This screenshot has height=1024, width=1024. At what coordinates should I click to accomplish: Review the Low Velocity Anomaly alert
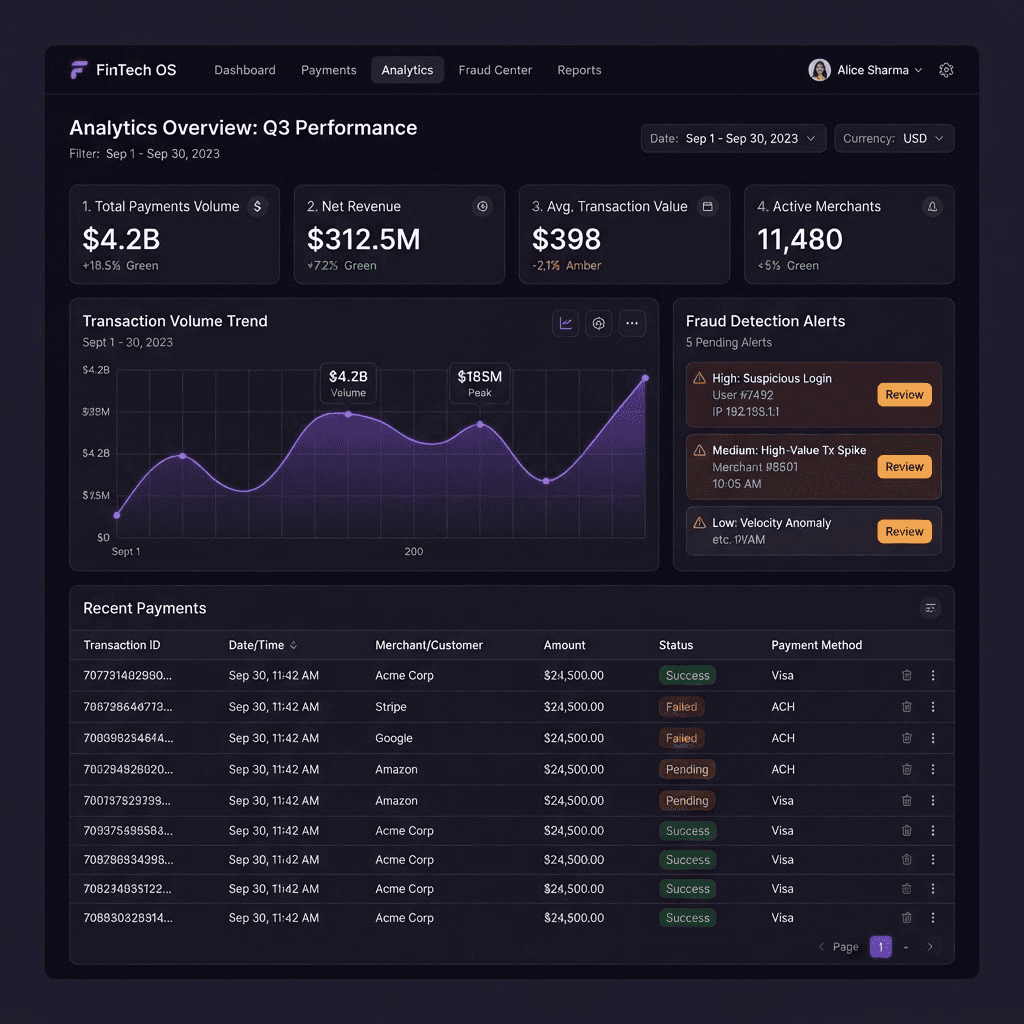coord(904,532)
